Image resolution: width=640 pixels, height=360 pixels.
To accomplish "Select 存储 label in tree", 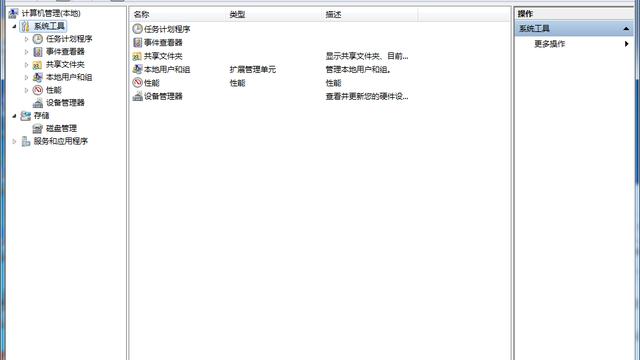I will (41, 116).
